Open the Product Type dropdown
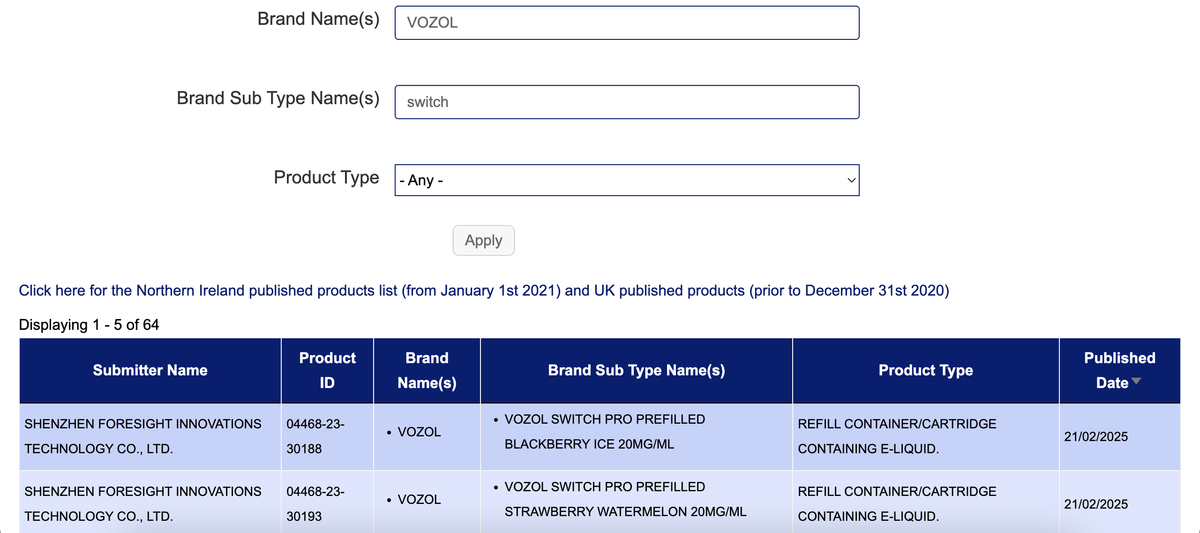 tap(627, 181)
